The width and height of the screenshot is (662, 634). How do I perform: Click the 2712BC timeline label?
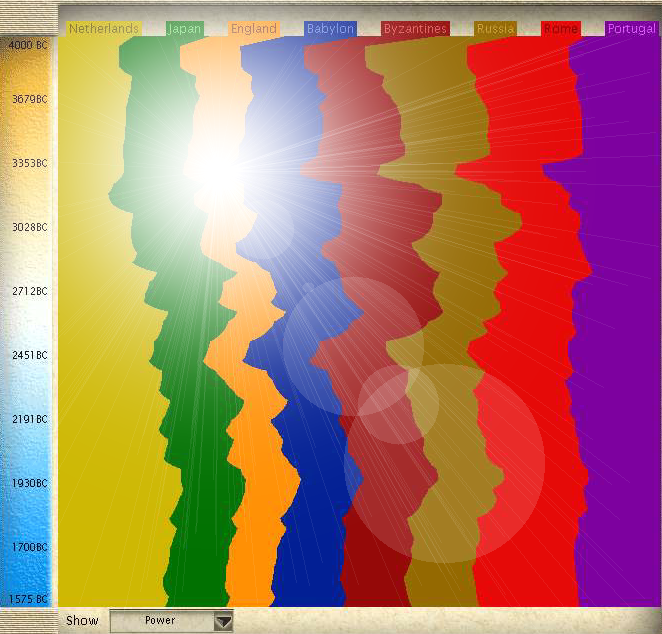[x=26, y=291]
